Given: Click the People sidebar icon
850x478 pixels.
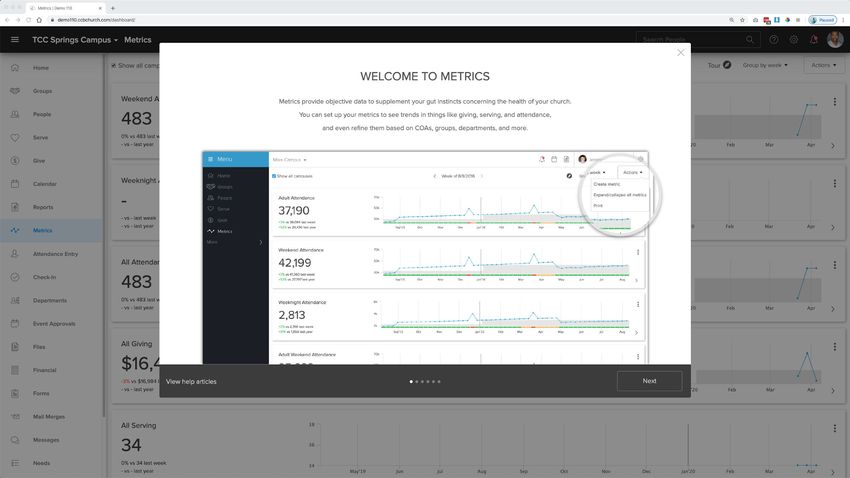Looking at the screenshot, I should (15, 114).
